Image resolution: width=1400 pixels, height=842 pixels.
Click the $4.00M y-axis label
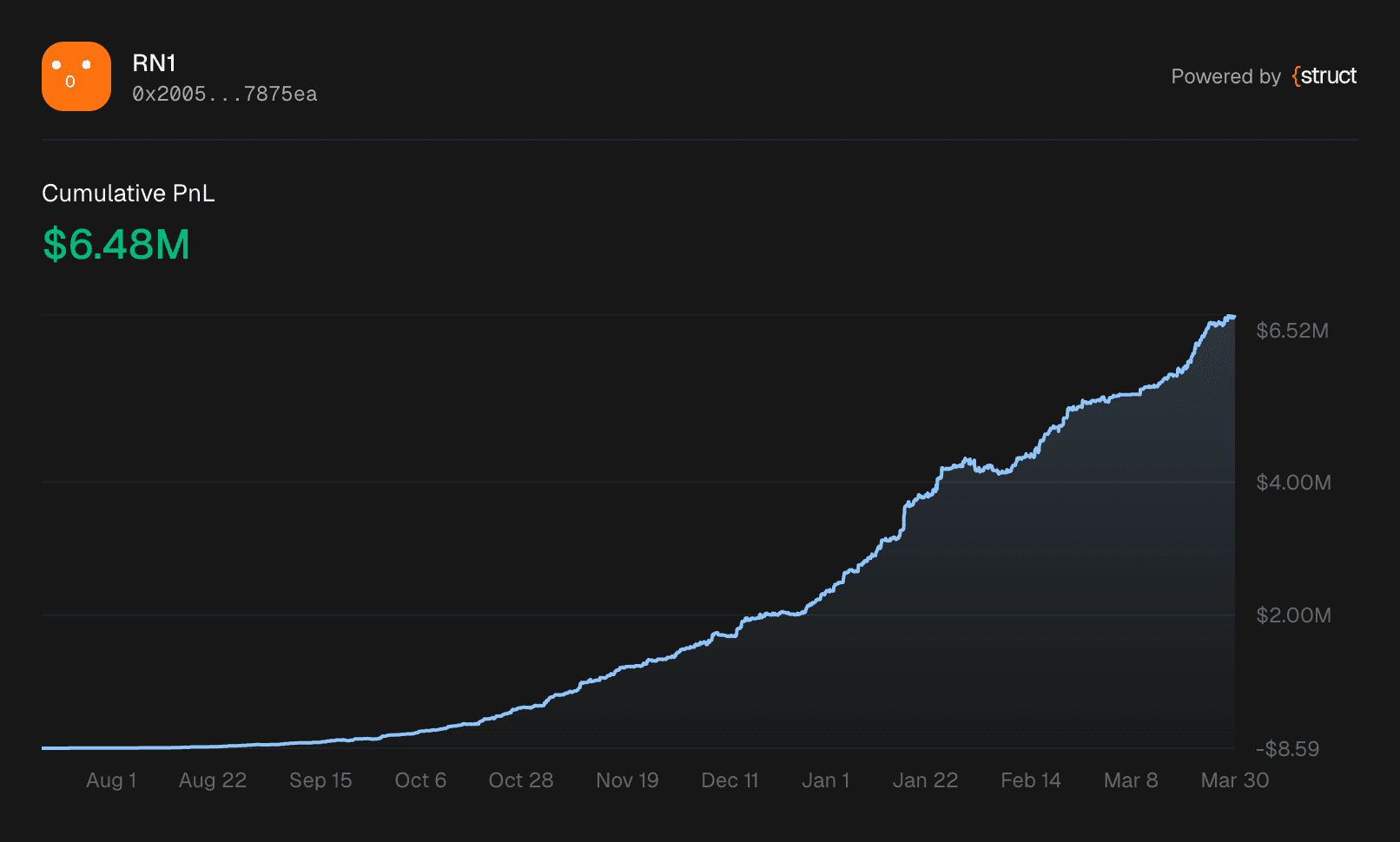coord(1293,483)
